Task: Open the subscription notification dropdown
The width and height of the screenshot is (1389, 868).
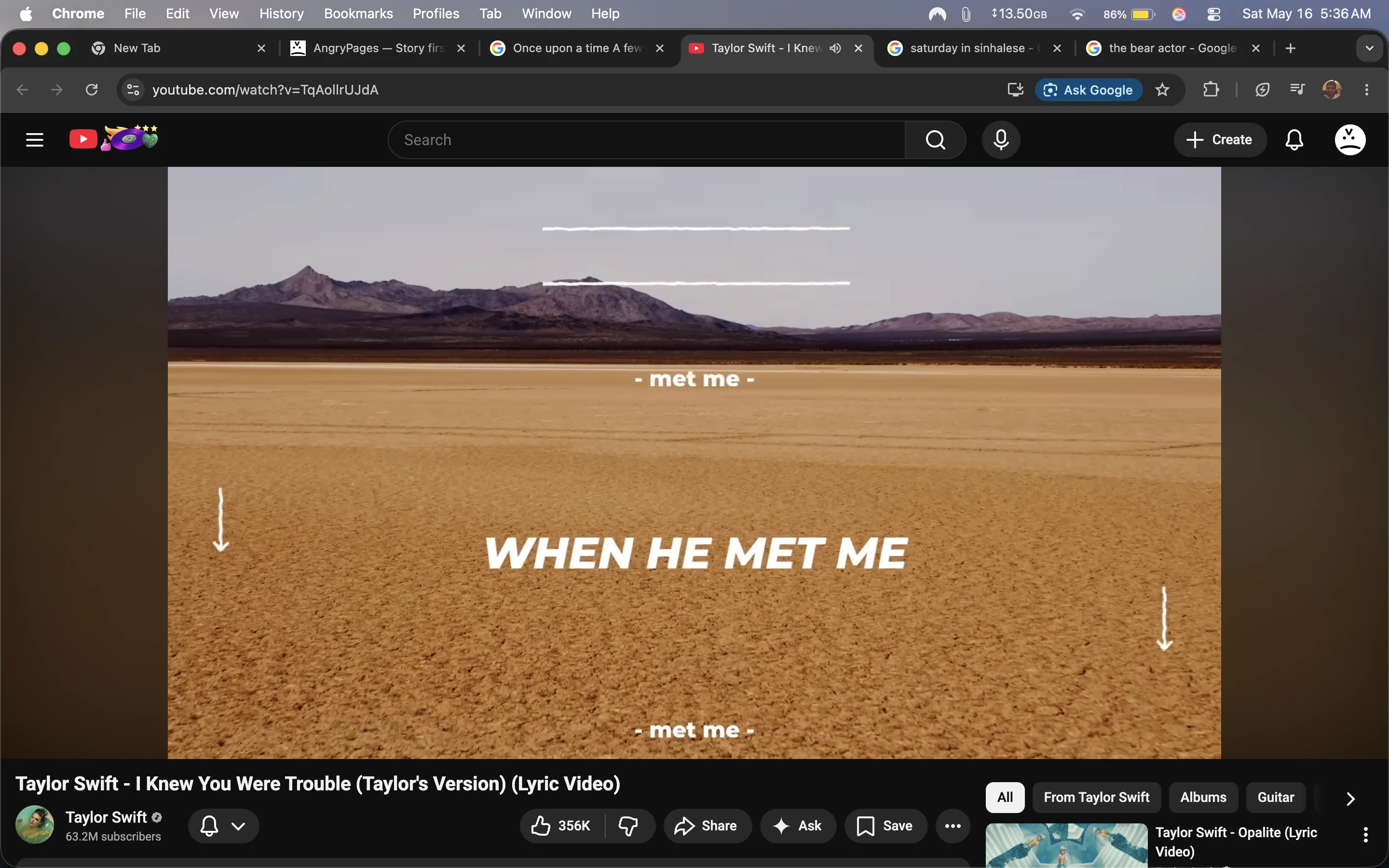Action: coord(224,826)
